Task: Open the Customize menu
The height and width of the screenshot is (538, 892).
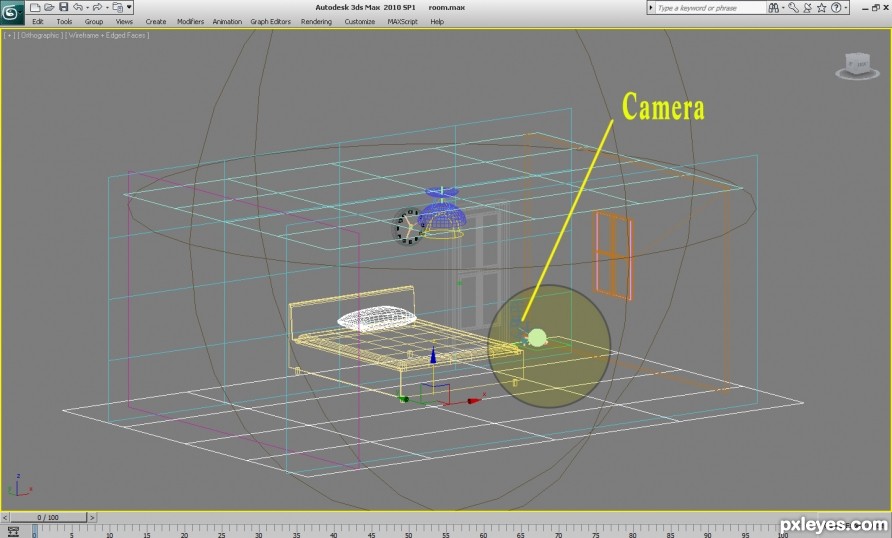Action: click(360, 22)
